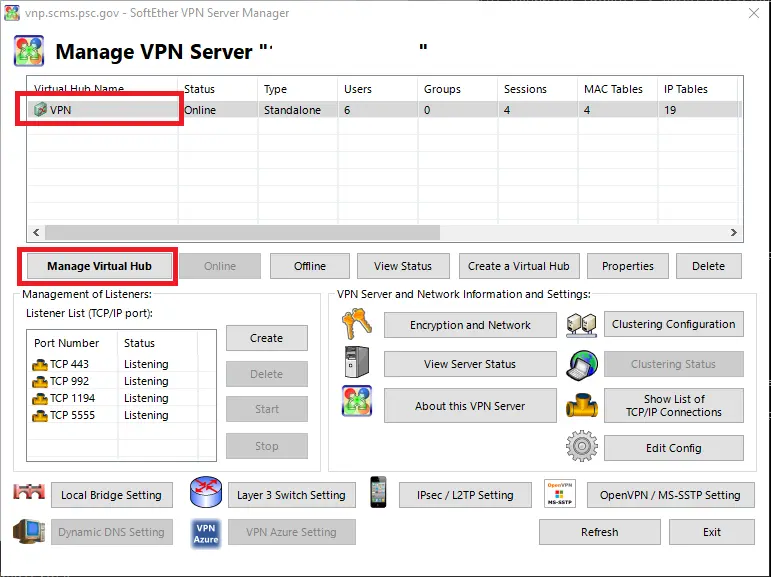Click the VPN Azure Setting button
Viewport: 771px width, 577px height.
coord(292,532)
